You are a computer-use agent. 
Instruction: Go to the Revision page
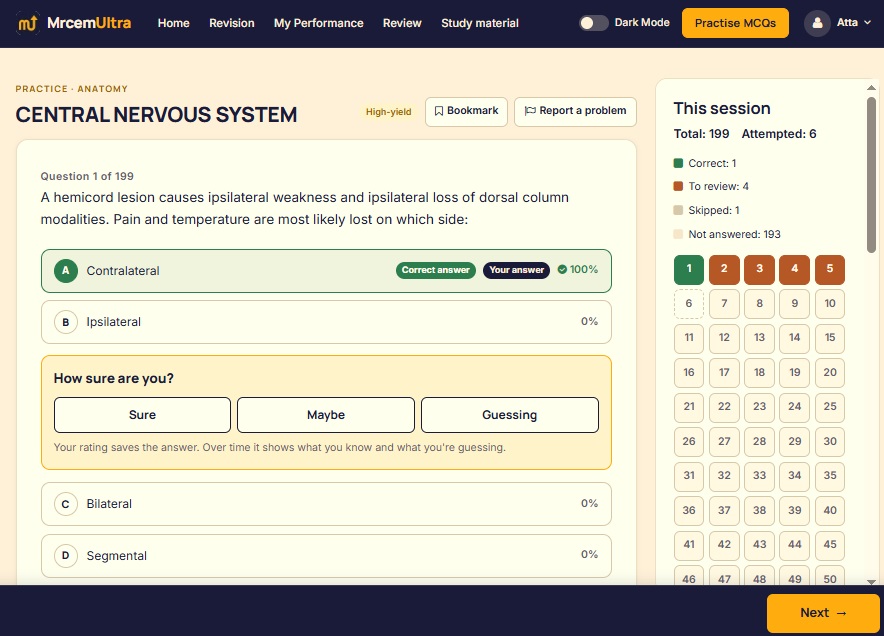tap(232, 23)
